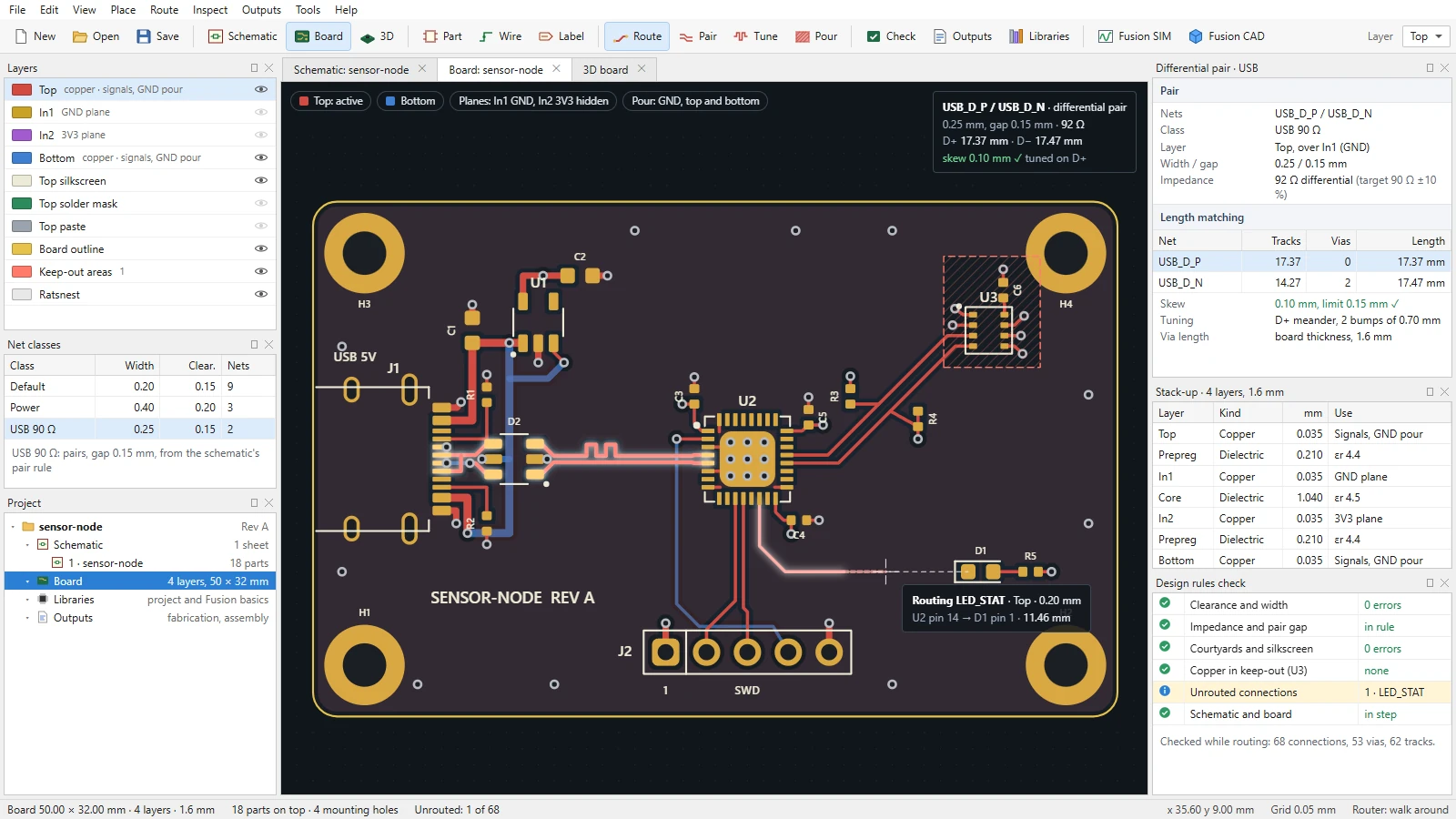Click the Top: active layer chip
Viewport: 1456px width, 819px height.
point(330,101)
